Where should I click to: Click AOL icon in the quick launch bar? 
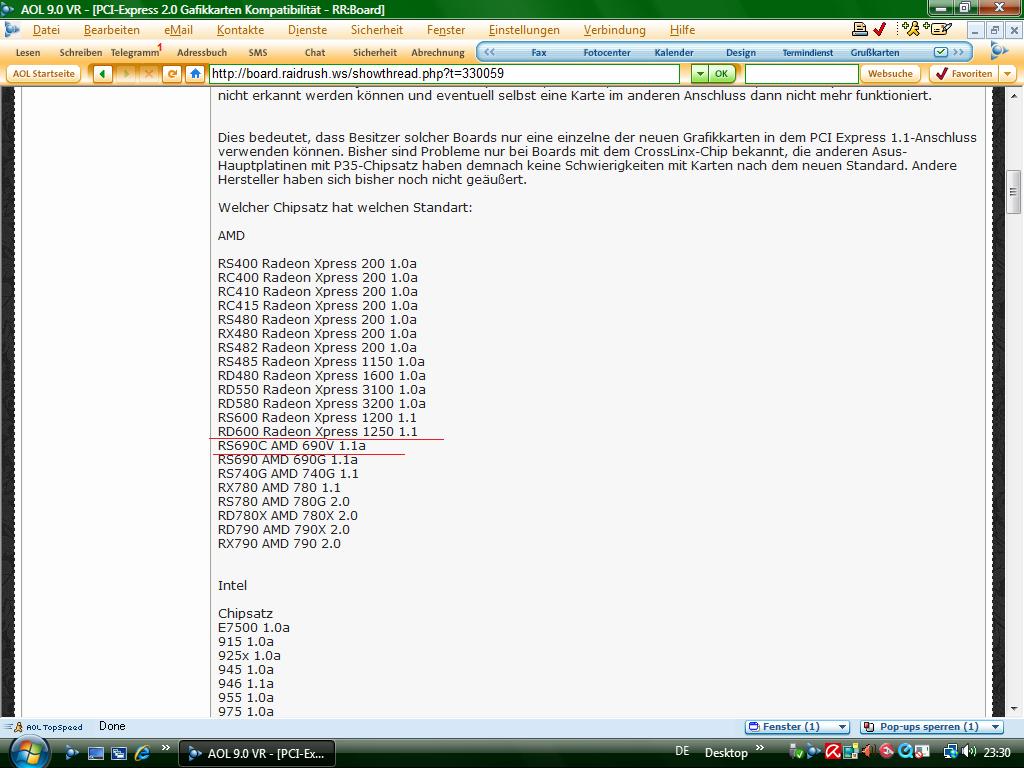point(72,753)
